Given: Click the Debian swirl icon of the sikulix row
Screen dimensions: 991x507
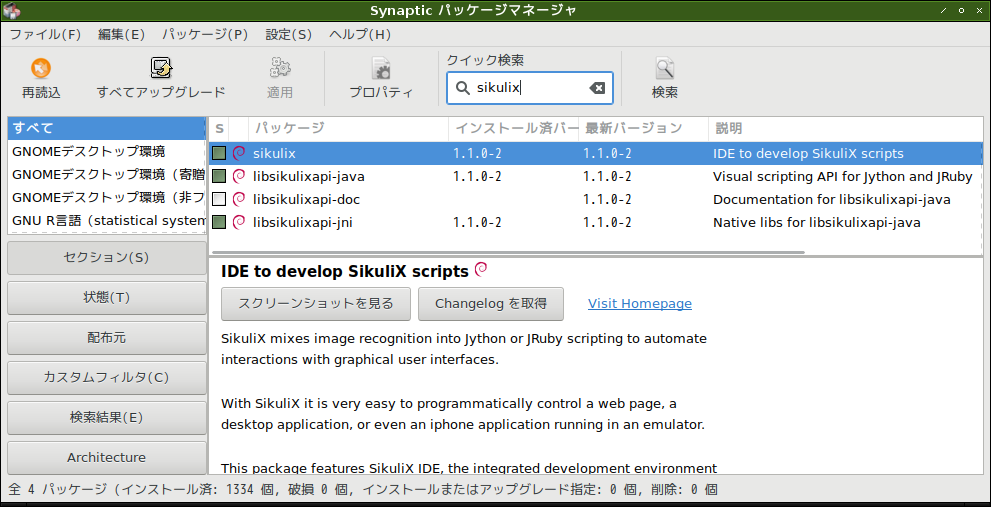Looking at the screenshot, I should click(238, 153).
